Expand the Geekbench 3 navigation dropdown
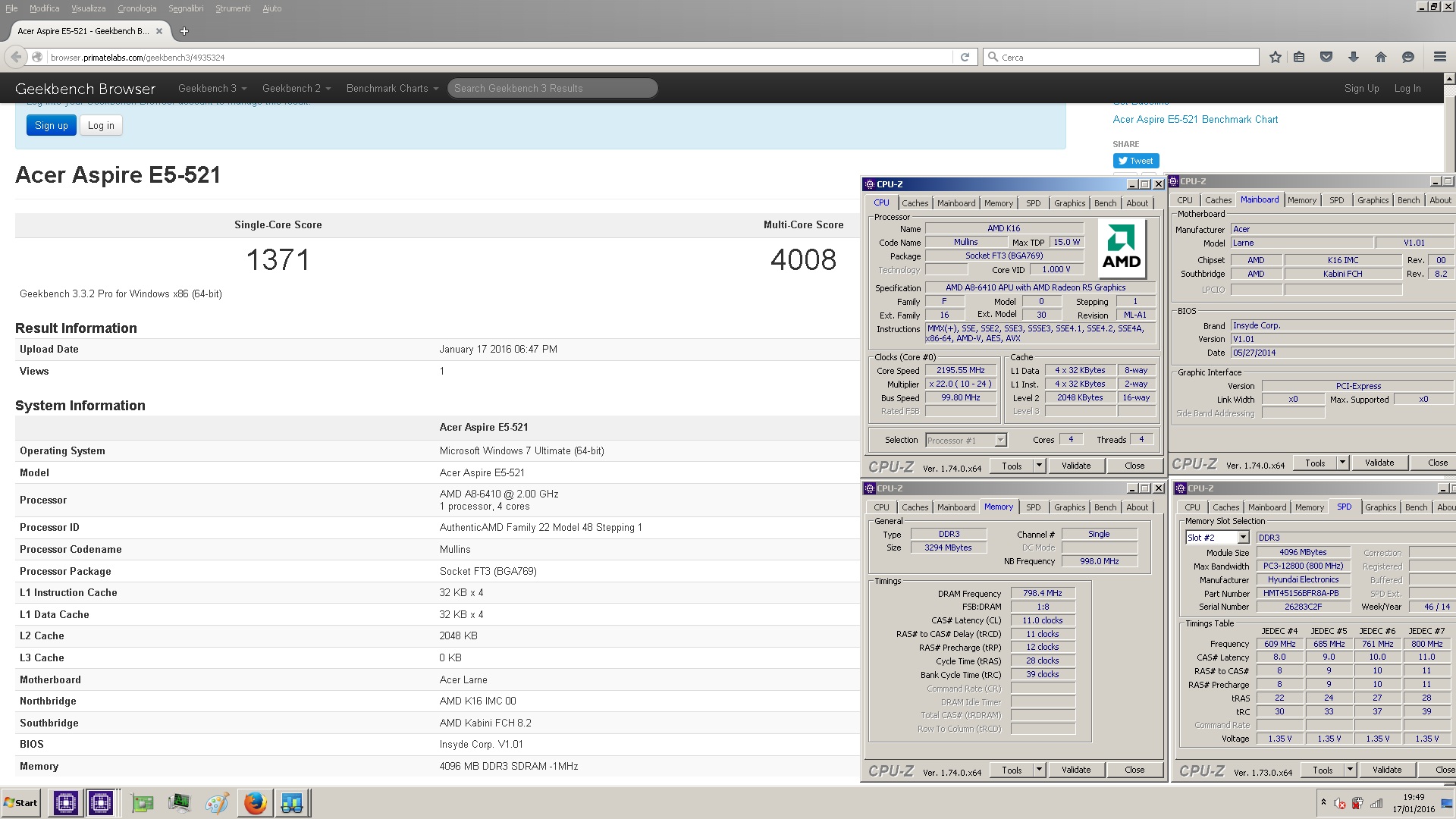1456x819 pixels. [x=212, y=88]
